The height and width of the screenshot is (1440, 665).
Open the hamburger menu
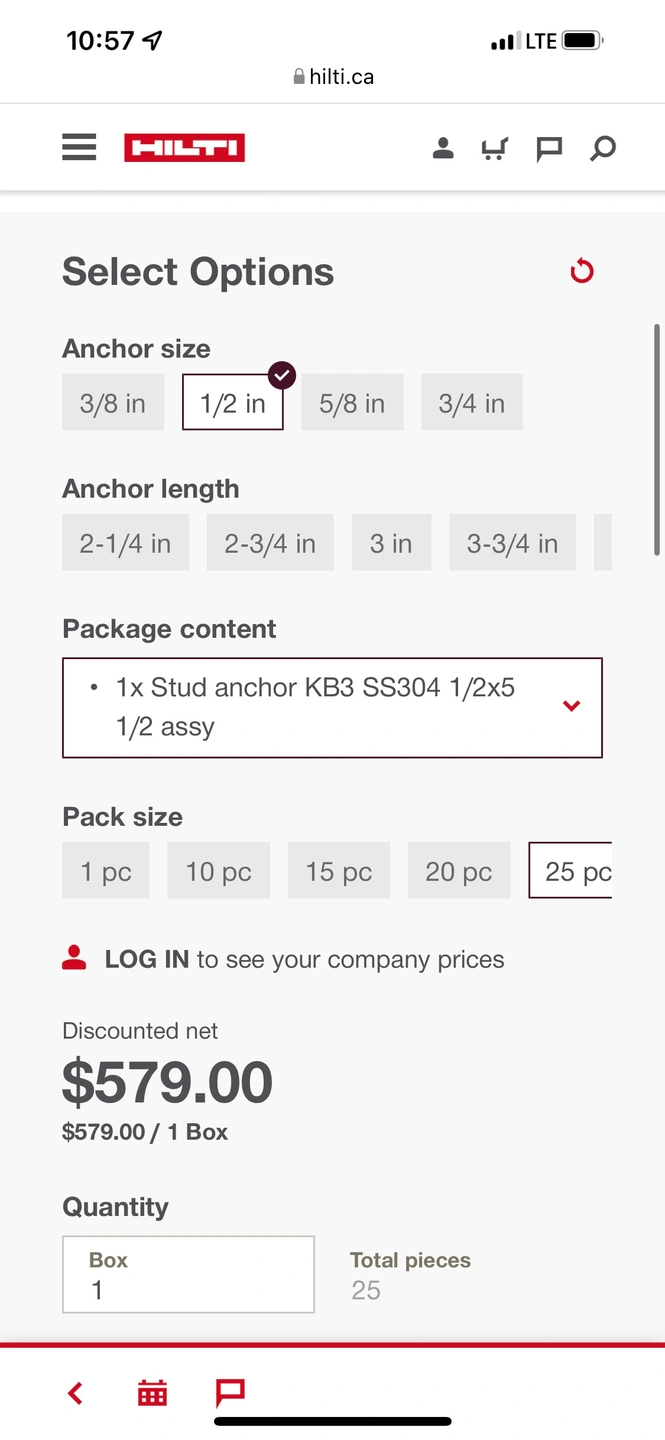[79, 148]
